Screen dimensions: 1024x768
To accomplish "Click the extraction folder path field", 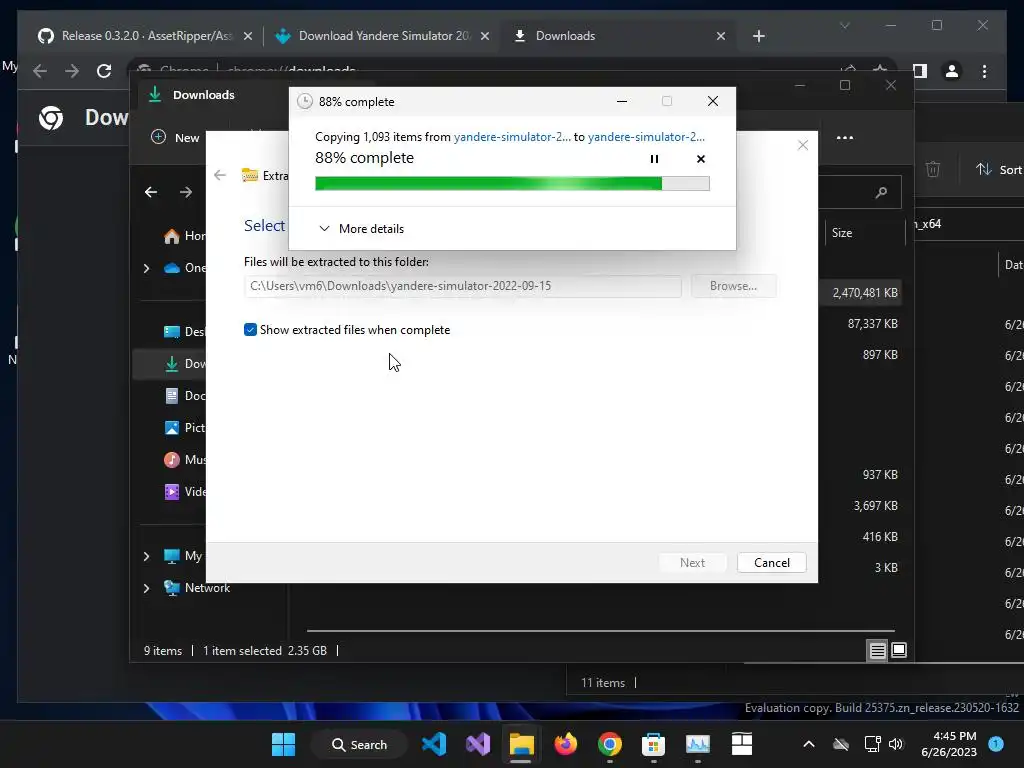I will 462,286.
